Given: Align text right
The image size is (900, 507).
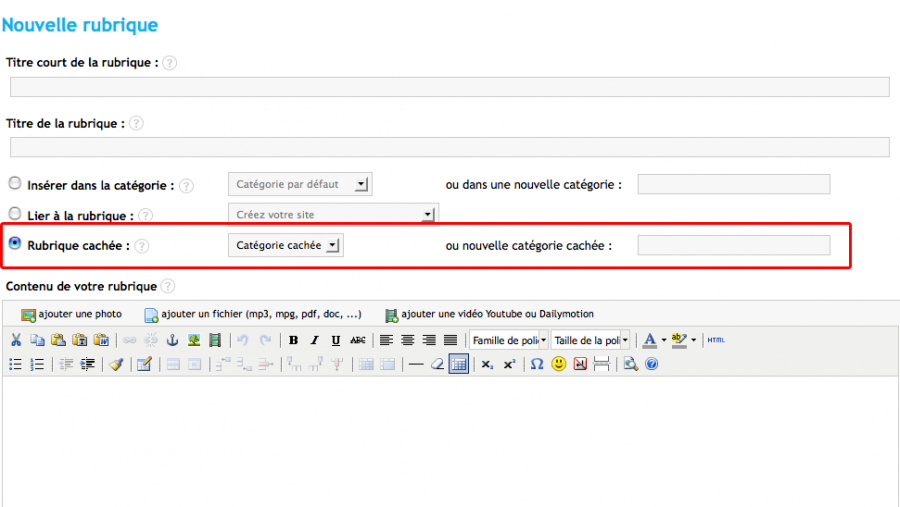Looking at the screenshot, I should (429, 340).
